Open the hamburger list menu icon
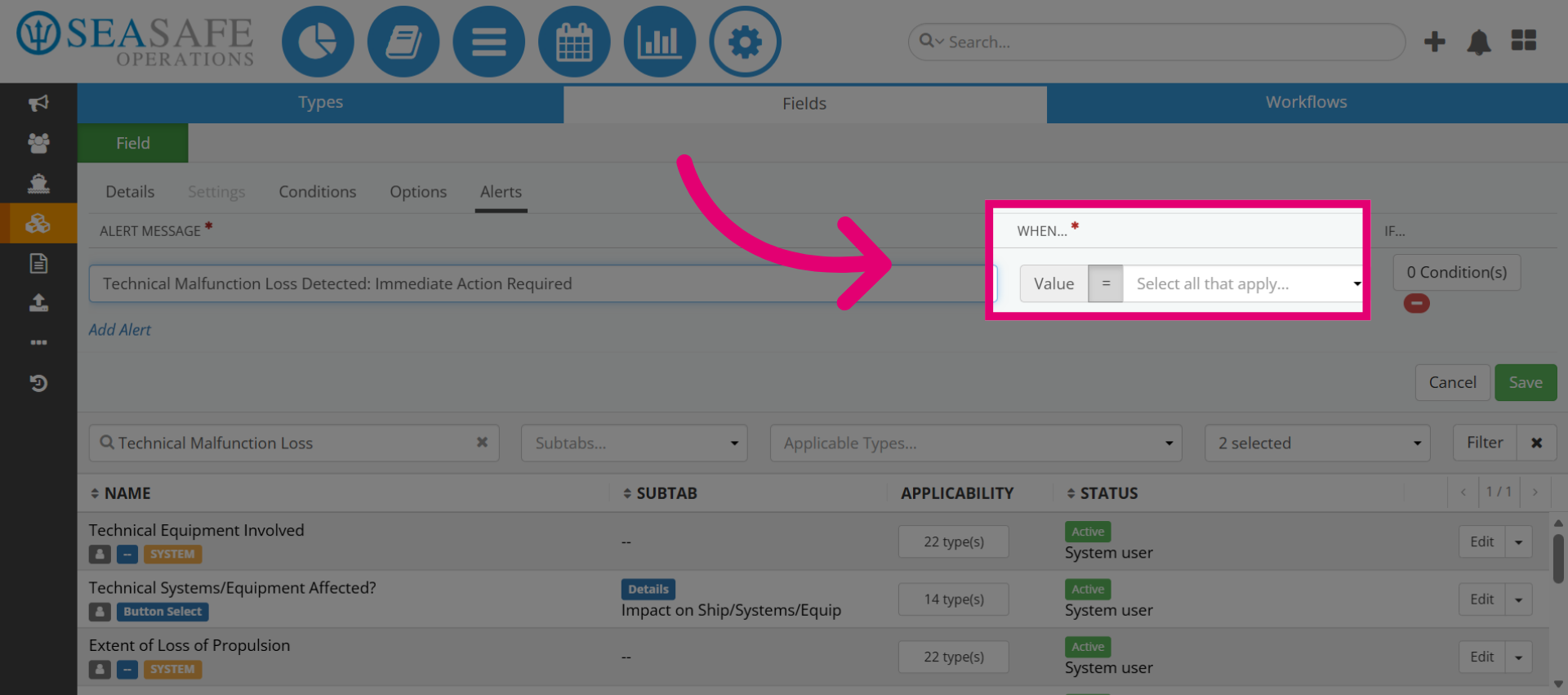 (489, 42)
